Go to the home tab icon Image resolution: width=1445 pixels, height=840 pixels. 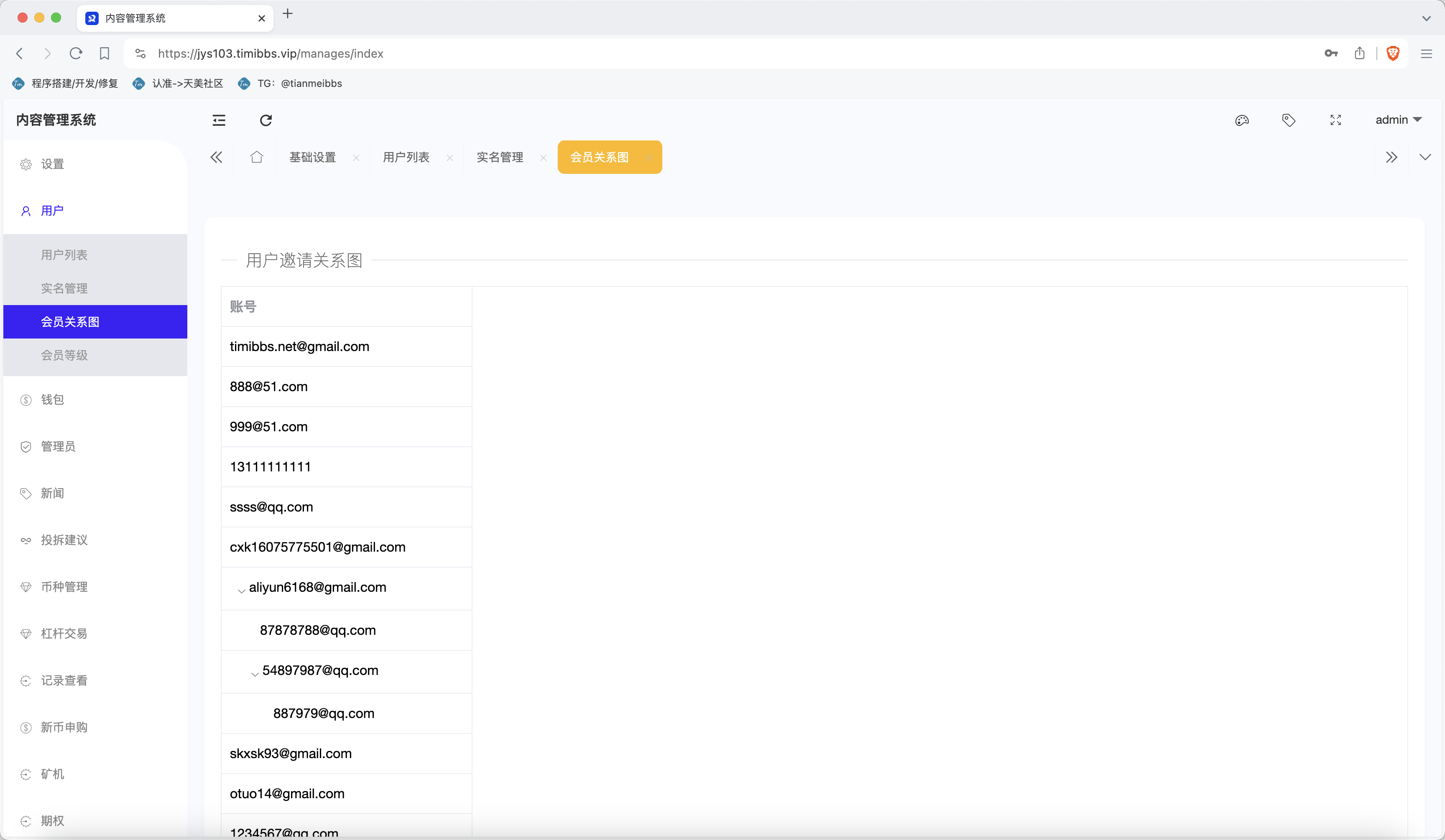pyautogui.click(x=256, y=157)
